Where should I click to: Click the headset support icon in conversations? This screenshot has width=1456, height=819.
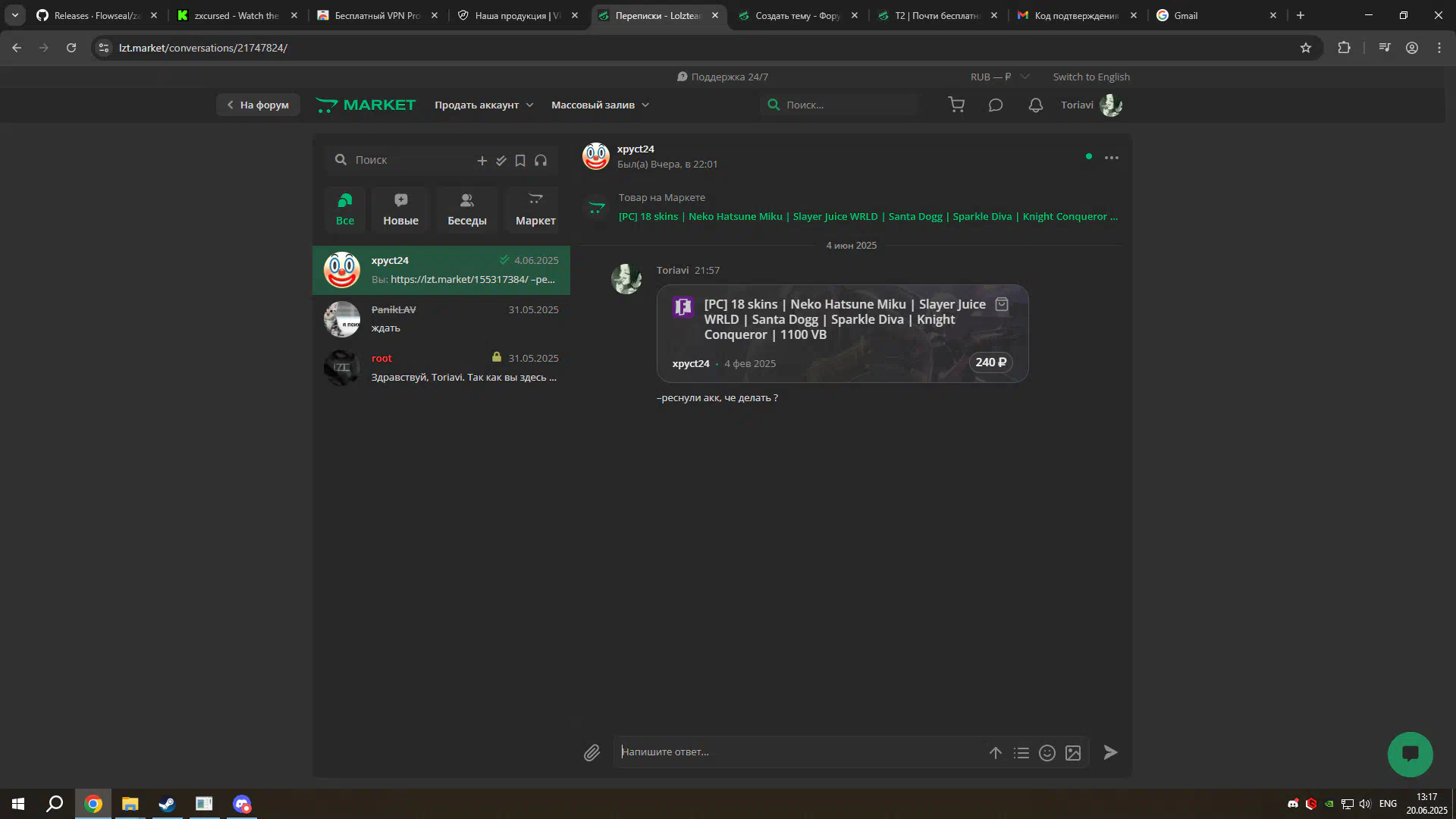[541, 161]
